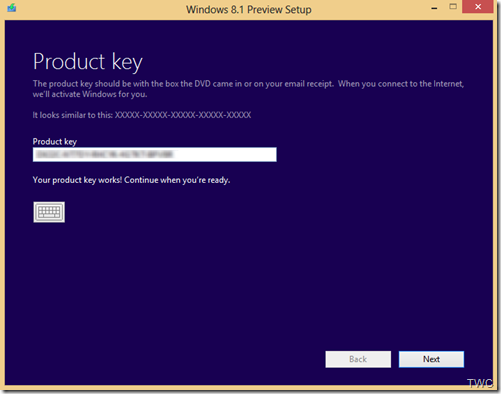Click the small Product key field label
The image size is (501, 394).
click(x=55, y=142)
